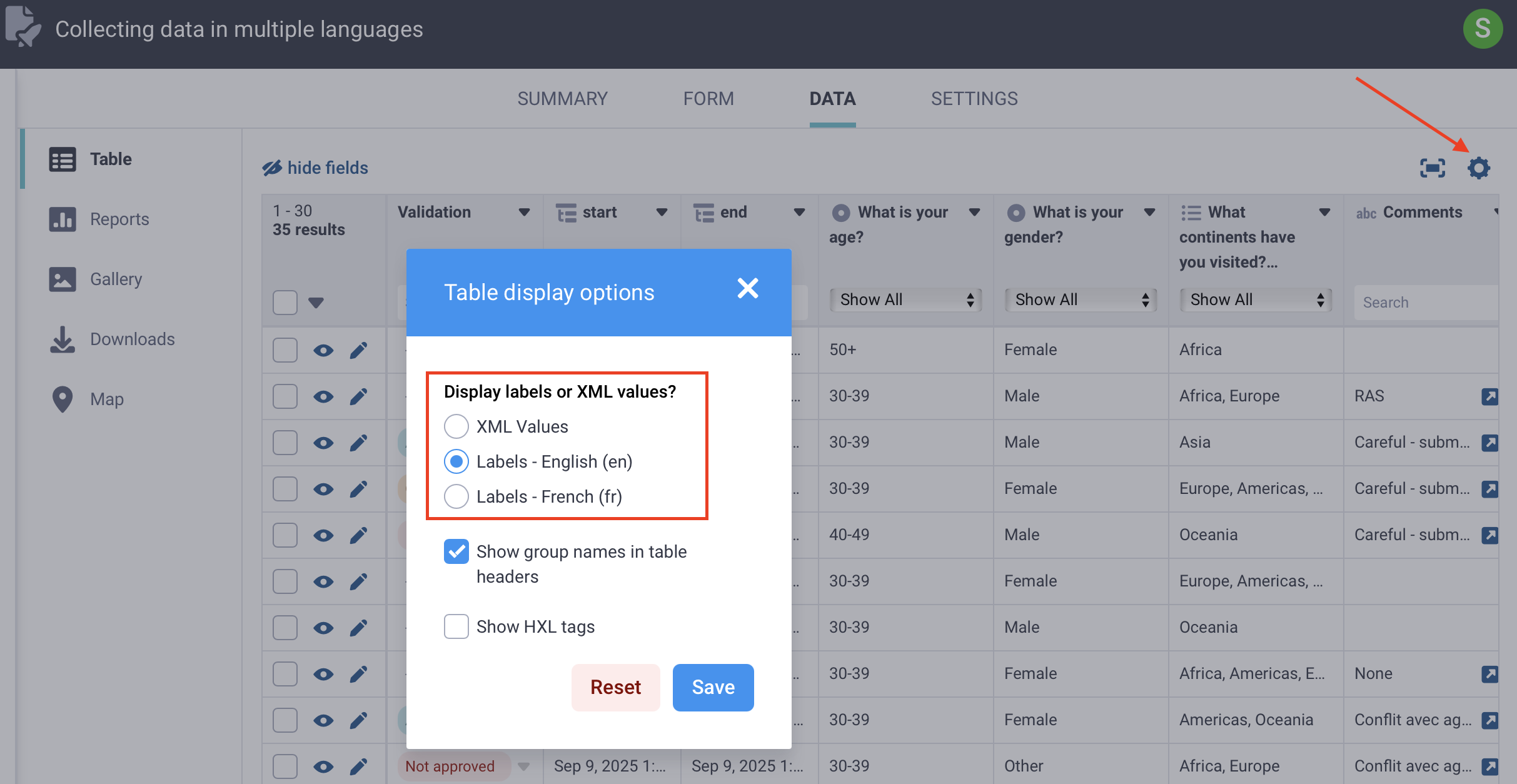Open the Gallery section
Screen dimensions: 1517x784
pos(116,279)
